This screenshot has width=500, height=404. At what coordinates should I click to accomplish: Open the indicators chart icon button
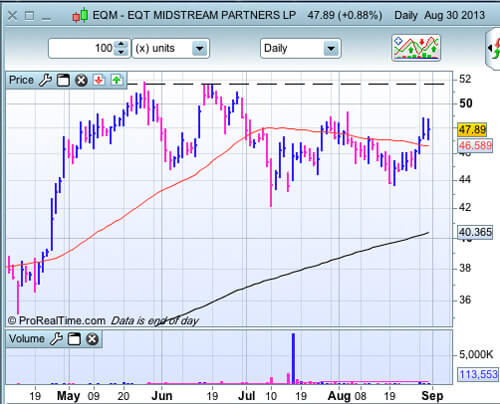click(x=416, y=48)
